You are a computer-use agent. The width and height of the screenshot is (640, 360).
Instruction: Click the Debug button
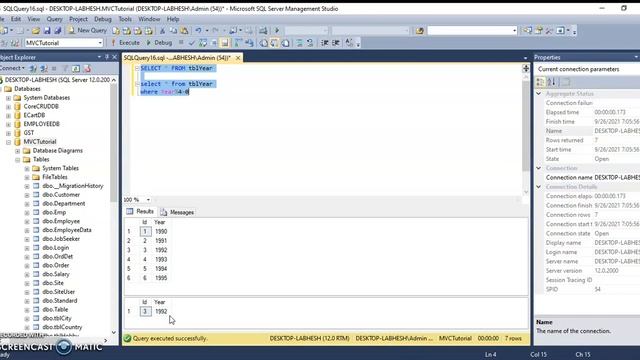(159, 42)
